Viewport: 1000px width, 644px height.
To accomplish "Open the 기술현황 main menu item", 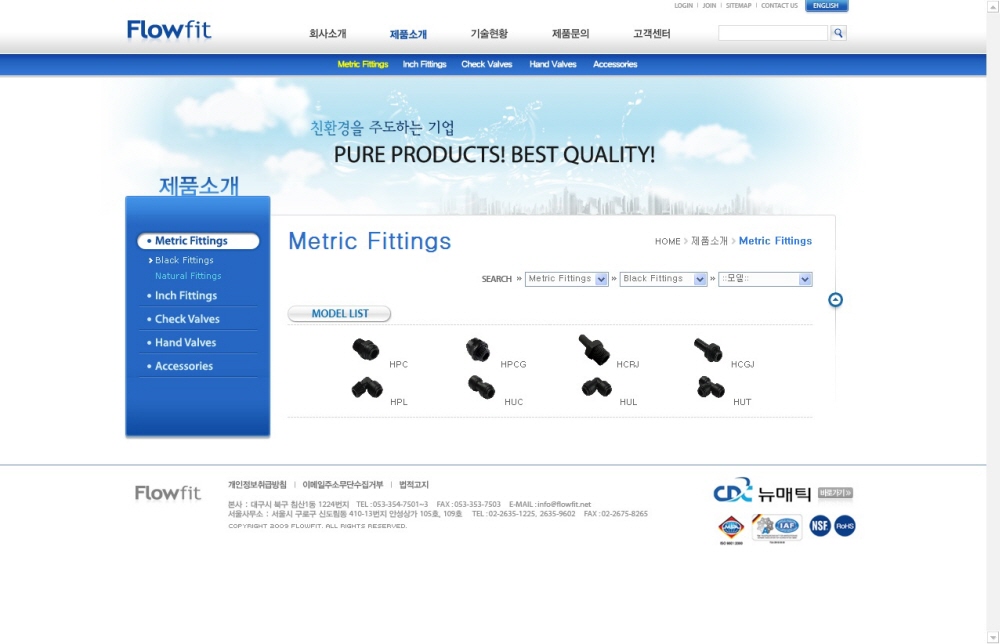I will click(489, 34).
